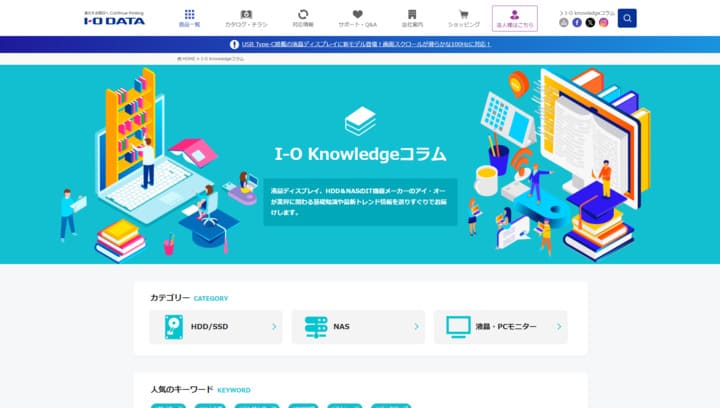720x408 pixels.
Task: Open the Facebook page icon
Action: 577,22
